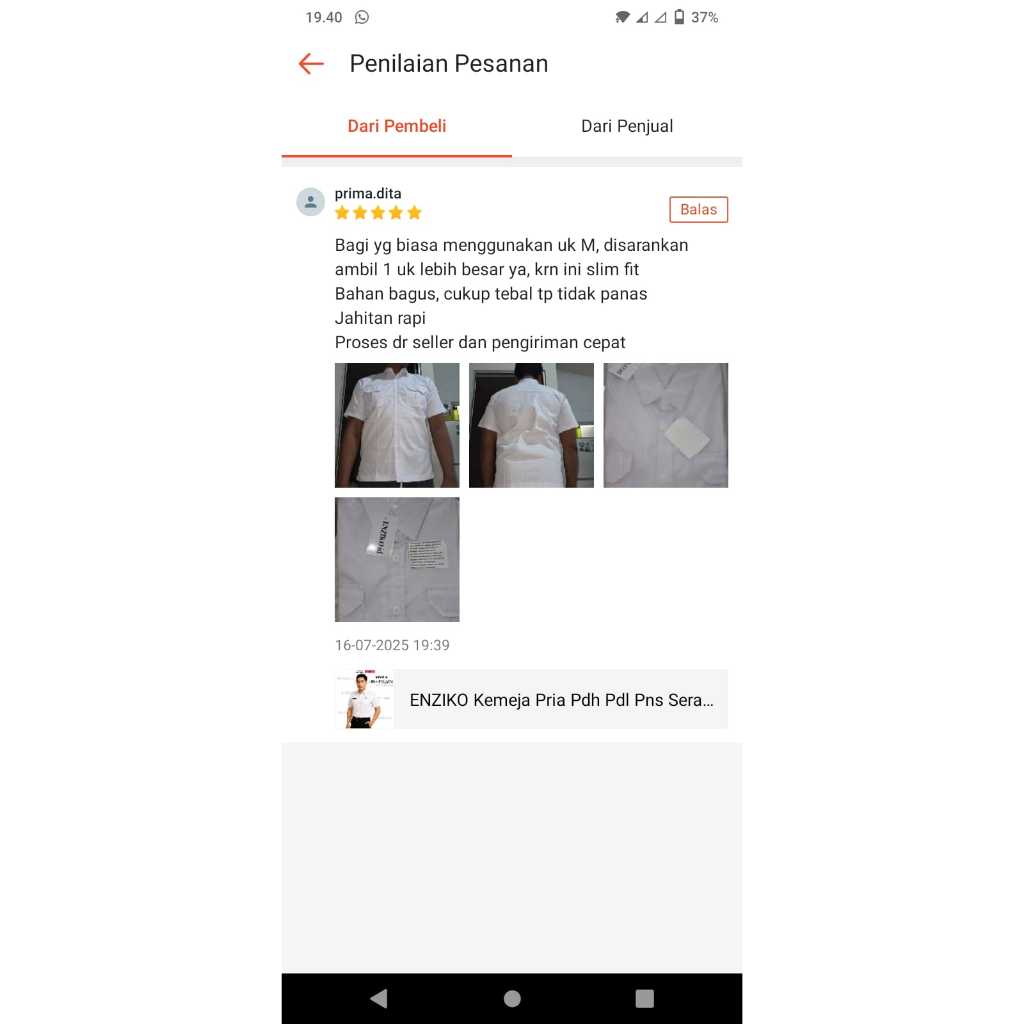Viewport: 1024px width, 1024px height.
Task: Tap the Android home circle button
Action: pos(513,998)
